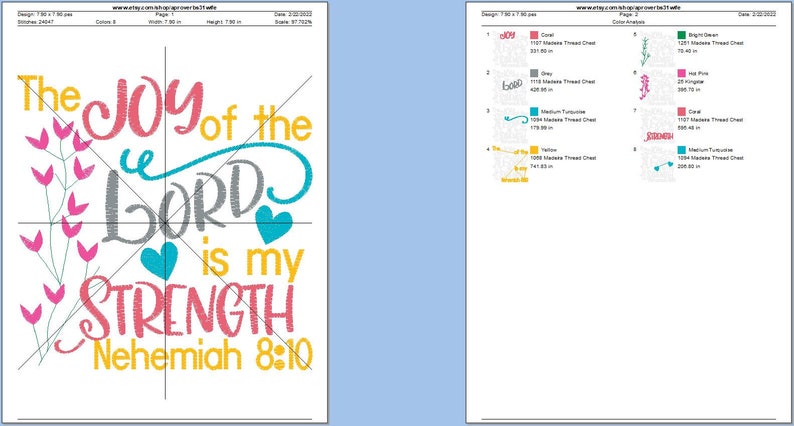Select the turquoise hearts thumbnail for color 8

point(657,164)
